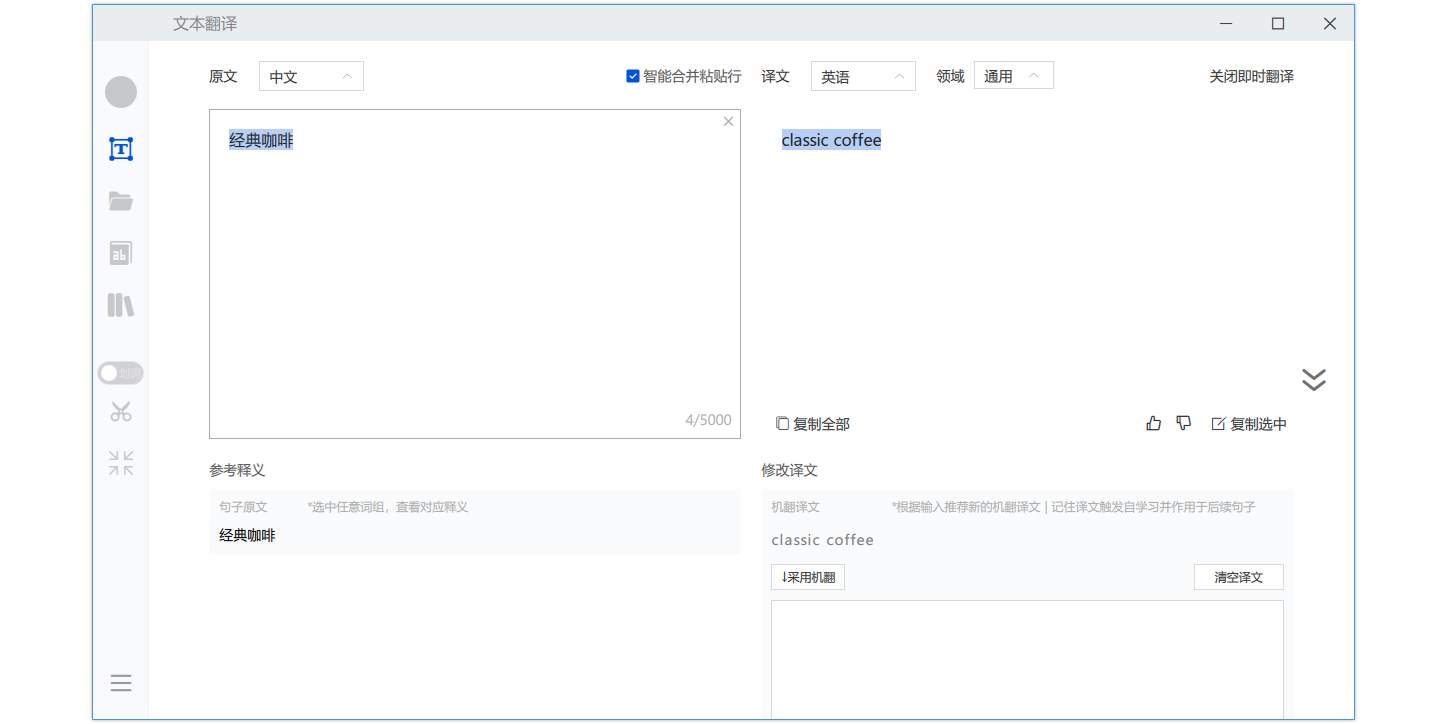The width and height of the screenshot is (1448, 724).
Task: Select the text translation tool icon
Action: (x=121, y=149)
